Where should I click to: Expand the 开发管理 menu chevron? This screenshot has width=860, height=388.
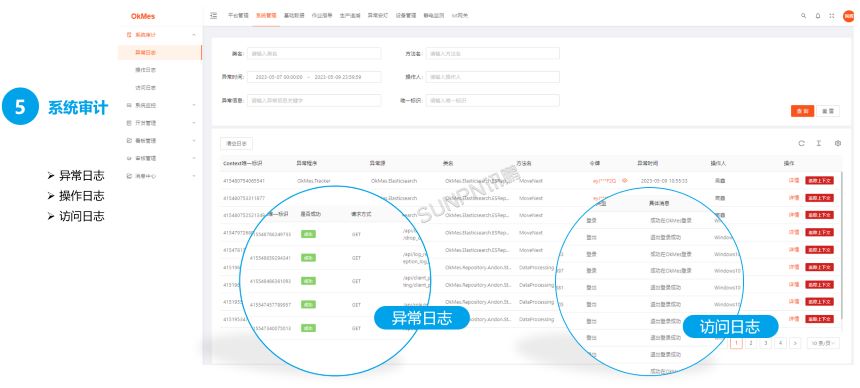(x=194, y=123)
